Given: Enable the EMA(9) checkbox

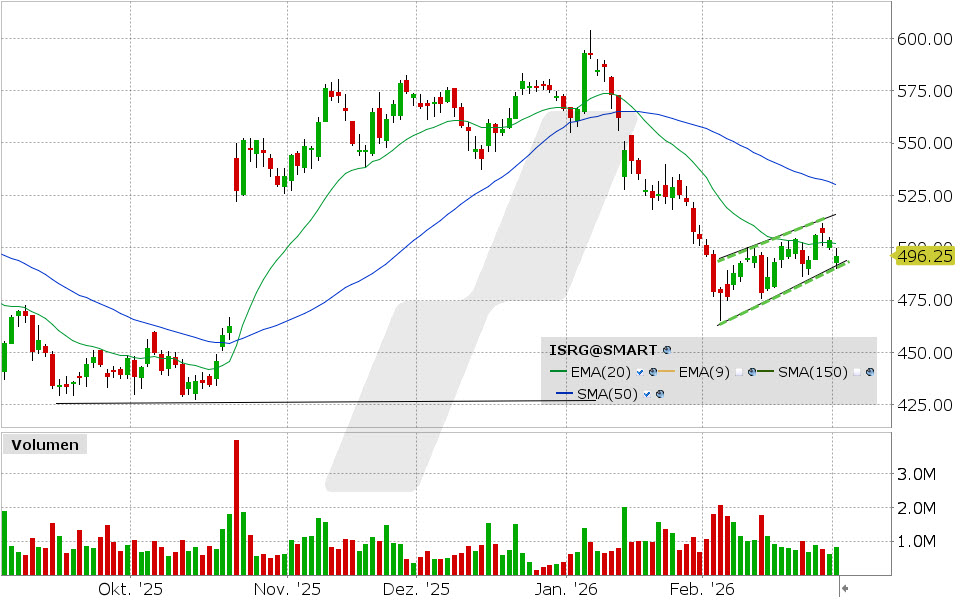Looking at the screenshot, I should coord(738,372).
